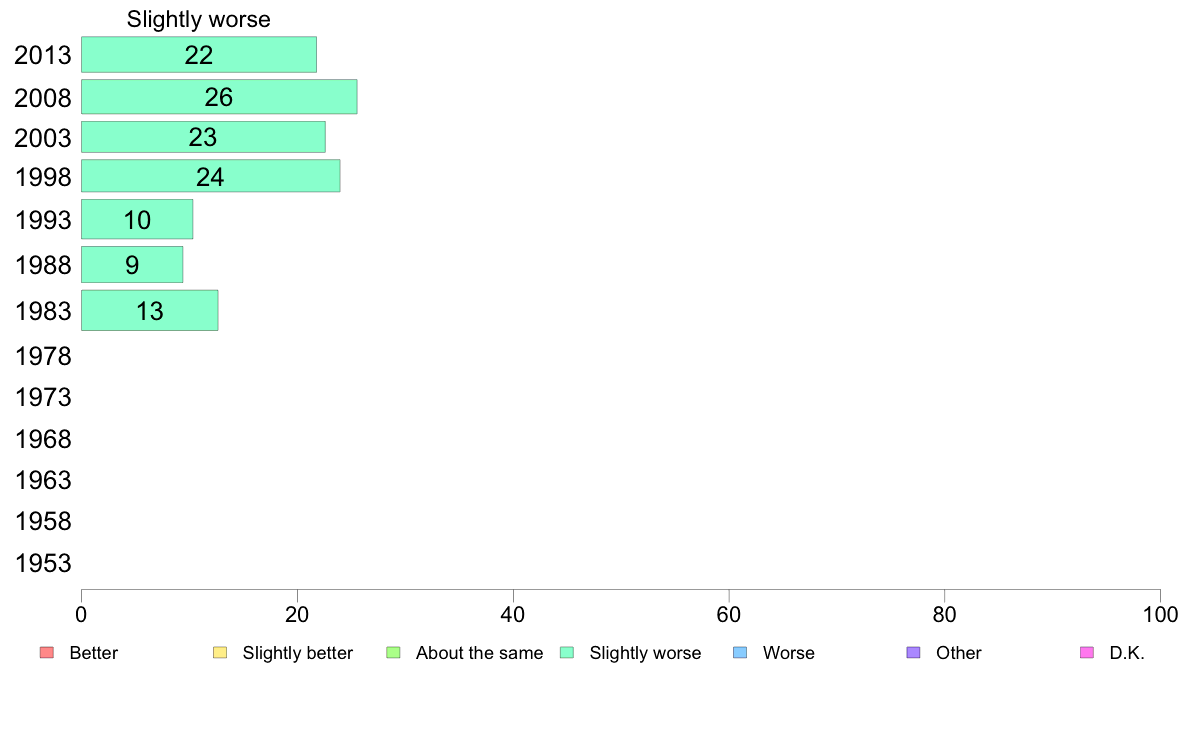Select the 2008 bar showing 26

[x=219, y=97]
